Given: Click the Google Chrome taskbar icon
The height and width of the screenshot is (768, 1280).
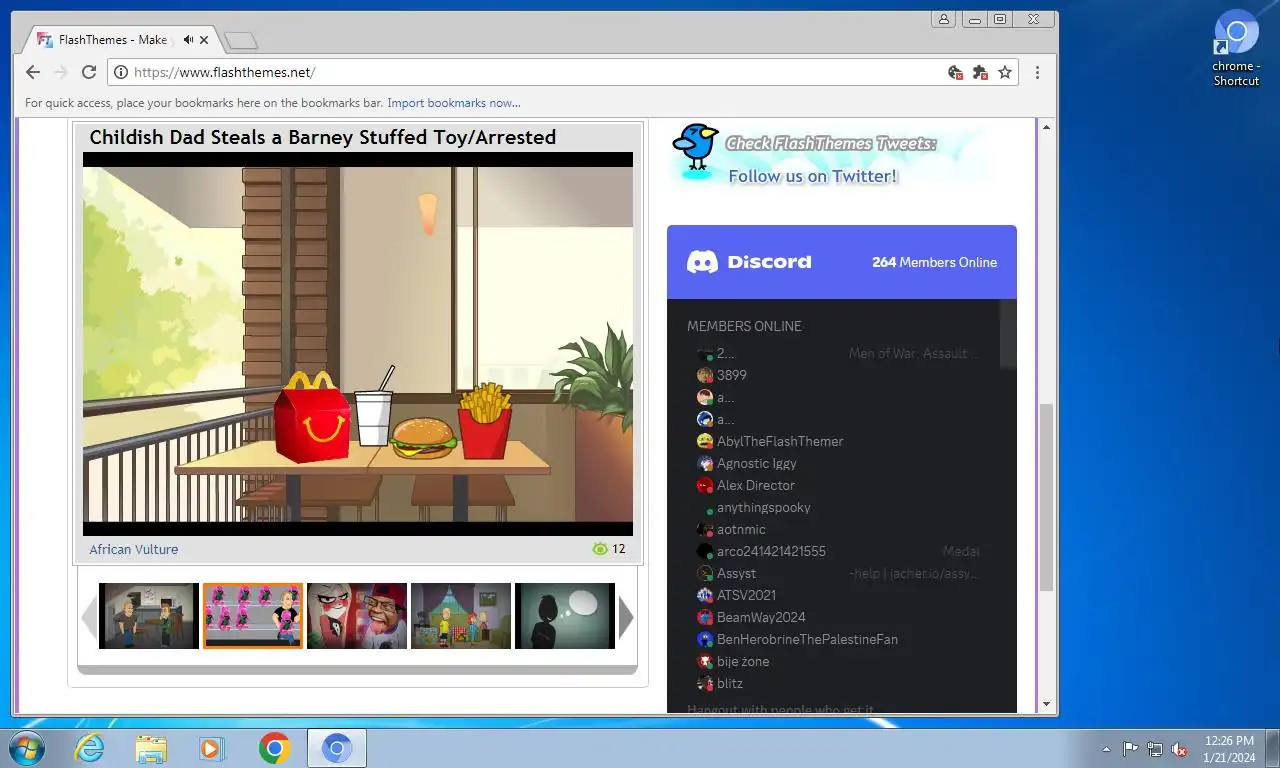Looking at the screenshot, I should click(x=274, y=748).
